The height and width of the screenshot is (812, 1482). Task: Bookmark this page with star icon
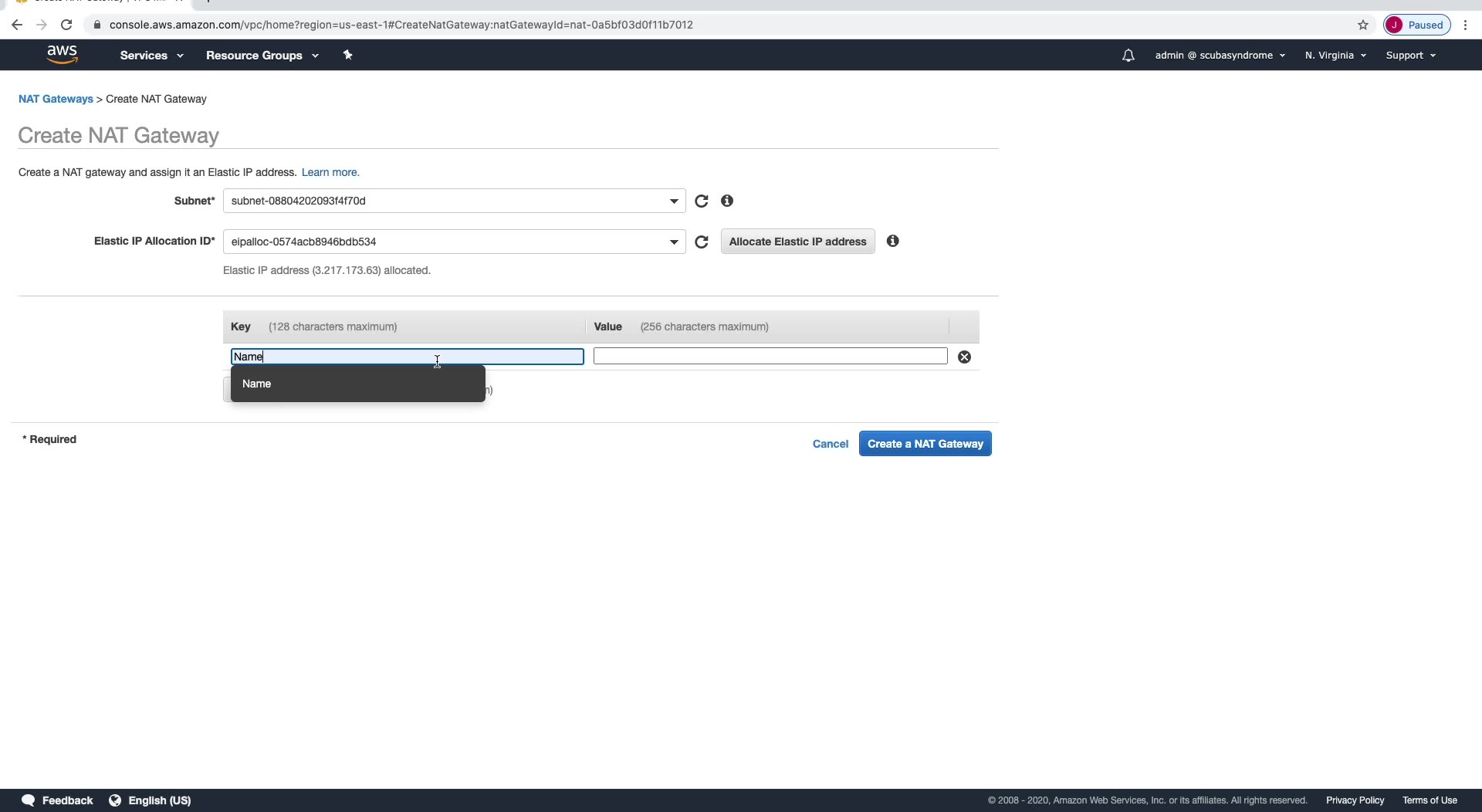pos(1363,25)
